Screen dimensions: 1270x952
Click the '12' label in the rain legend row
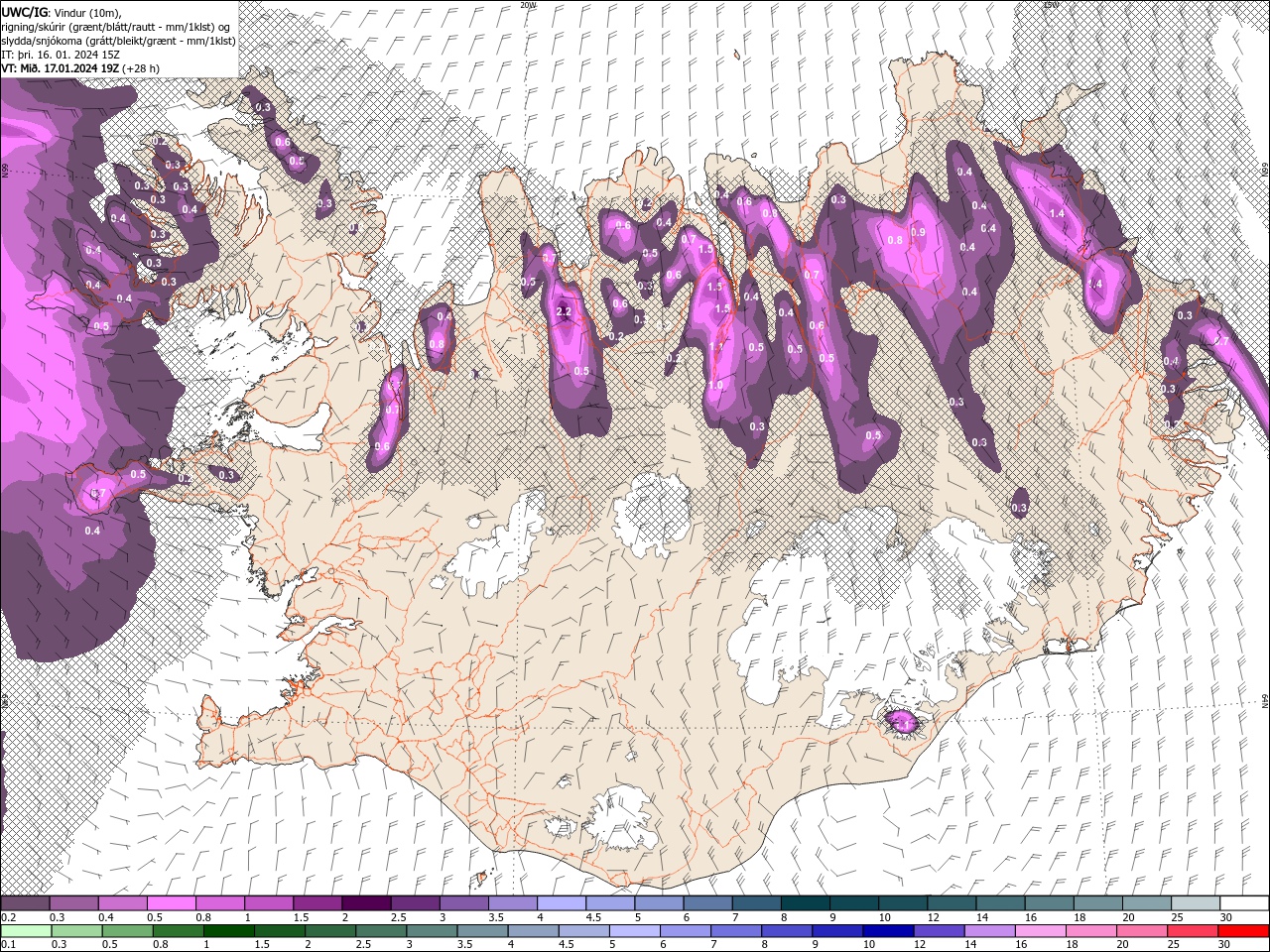coord(920,945)
